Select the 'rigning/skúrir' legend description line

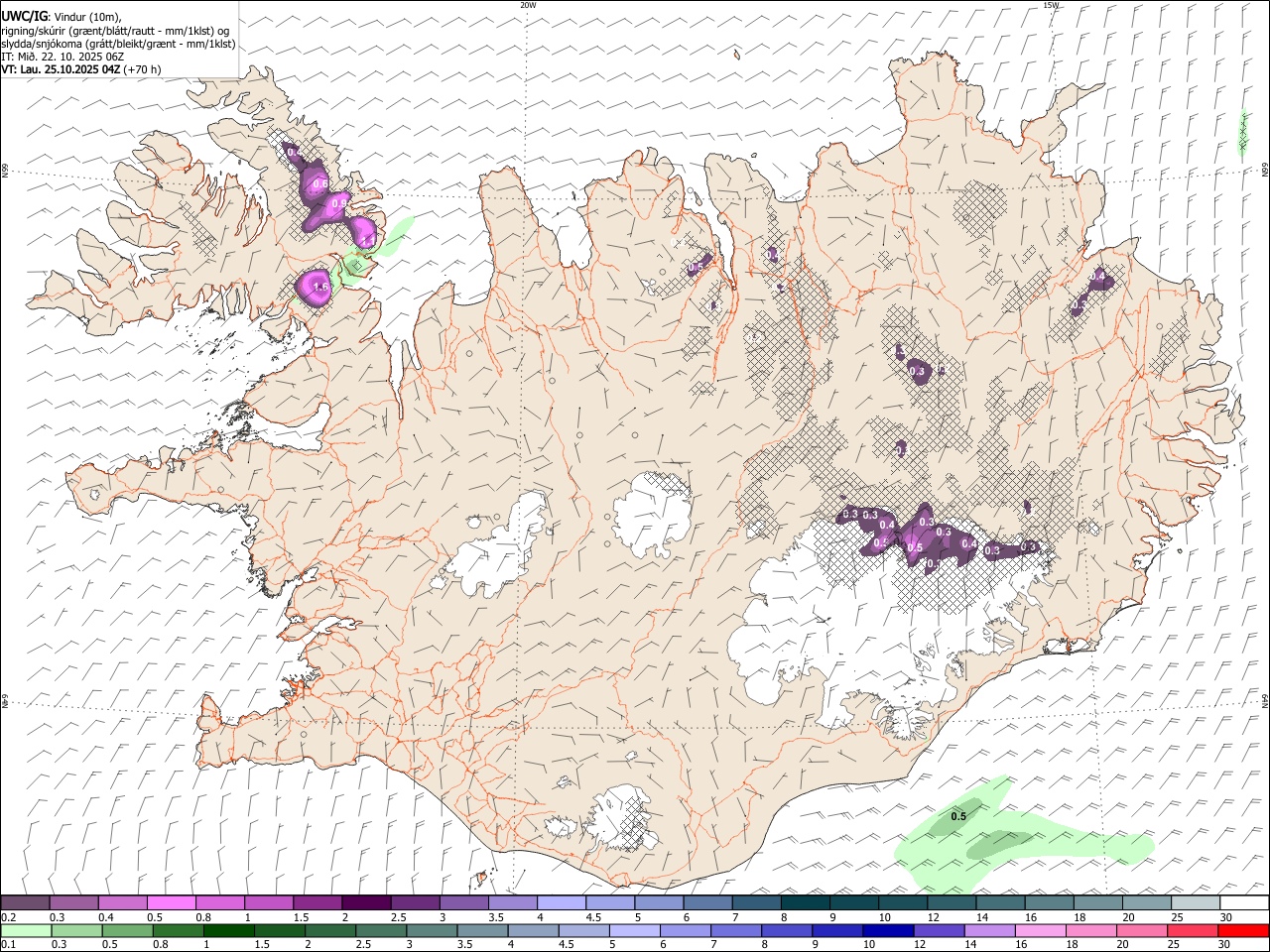point(115,31)
